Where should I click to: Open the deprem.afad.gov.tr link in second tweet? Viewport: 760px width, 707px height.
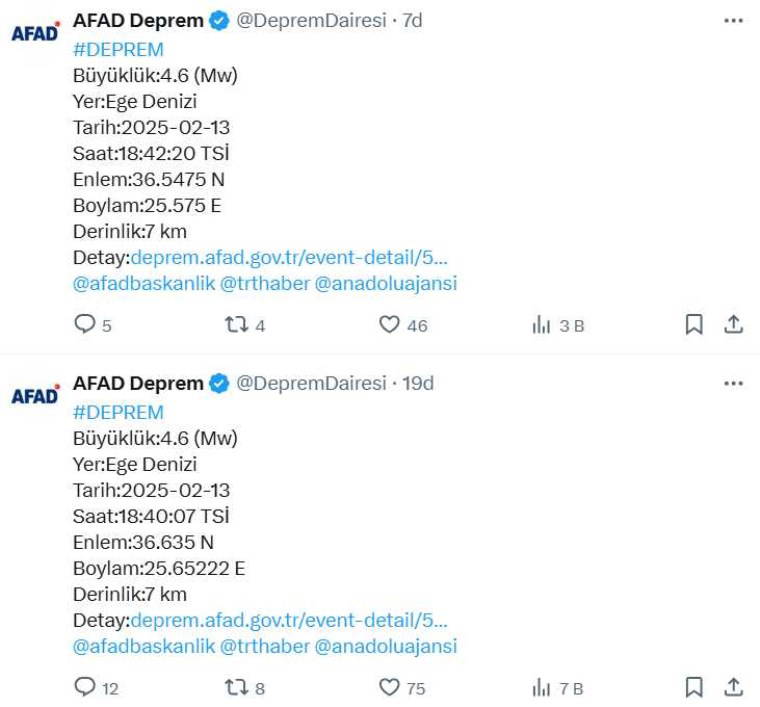(289, 620)
